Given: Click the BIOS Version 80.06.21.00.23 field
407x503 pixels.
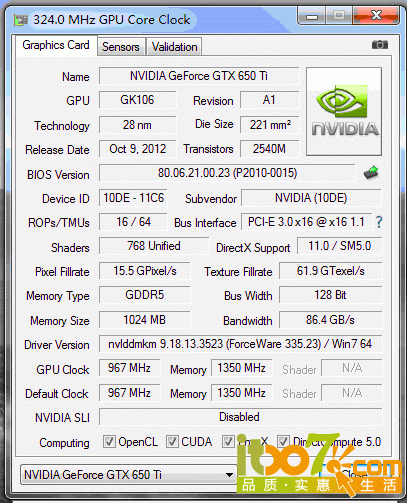Looking at the screenshot, I should tap(227, 173).
